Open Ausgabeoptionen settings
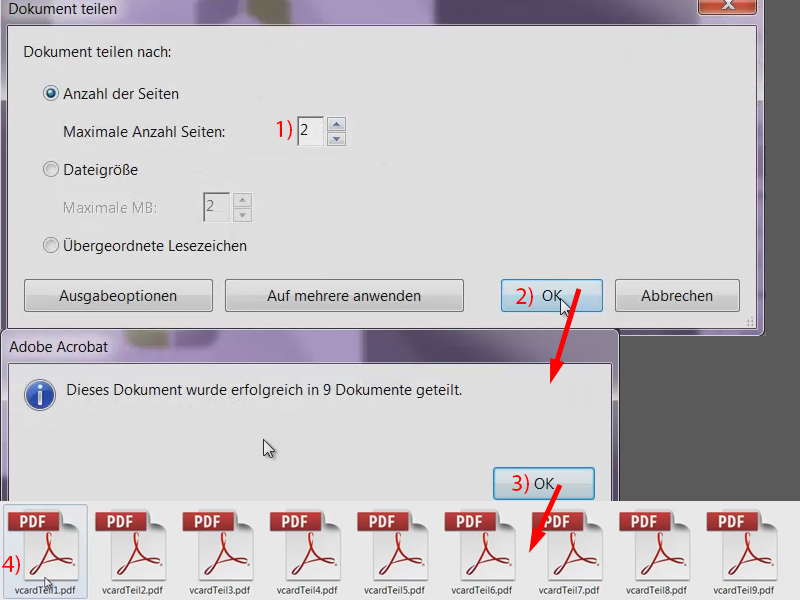Screen dimensions: 800x600 point(118,296)
